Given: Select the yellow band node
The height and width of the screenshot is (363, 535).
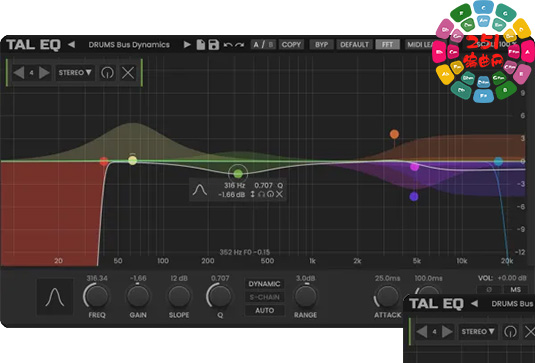Looking at the screenshot, I should coord(133,160).
